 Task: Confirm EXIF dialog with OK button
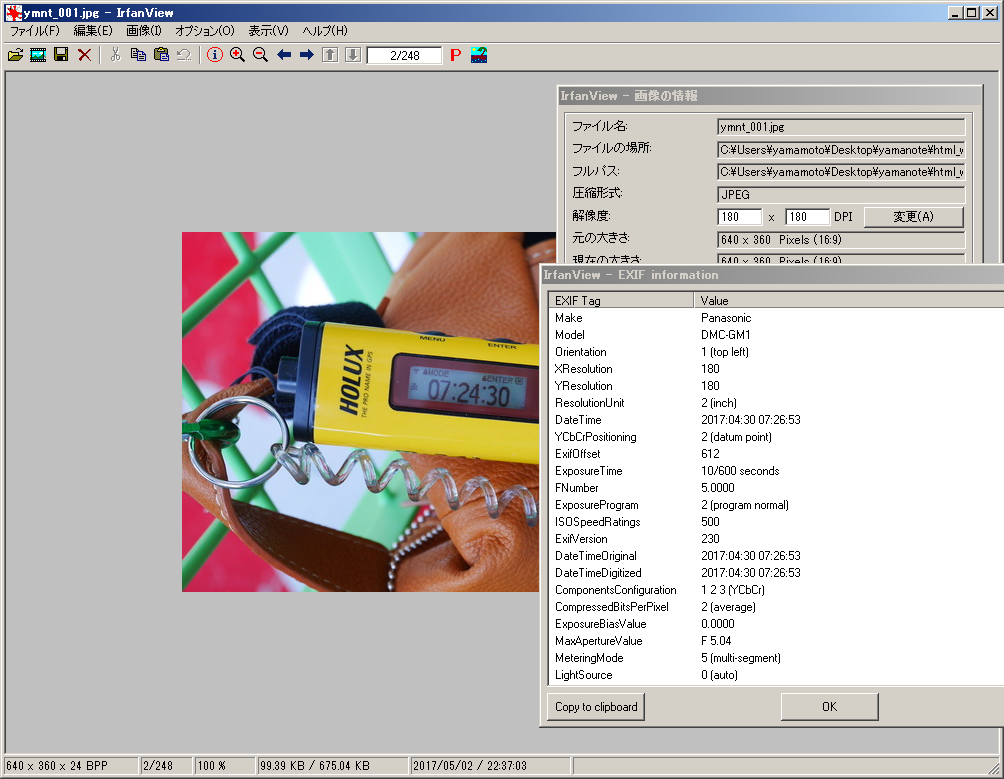[x=829, y=707]
